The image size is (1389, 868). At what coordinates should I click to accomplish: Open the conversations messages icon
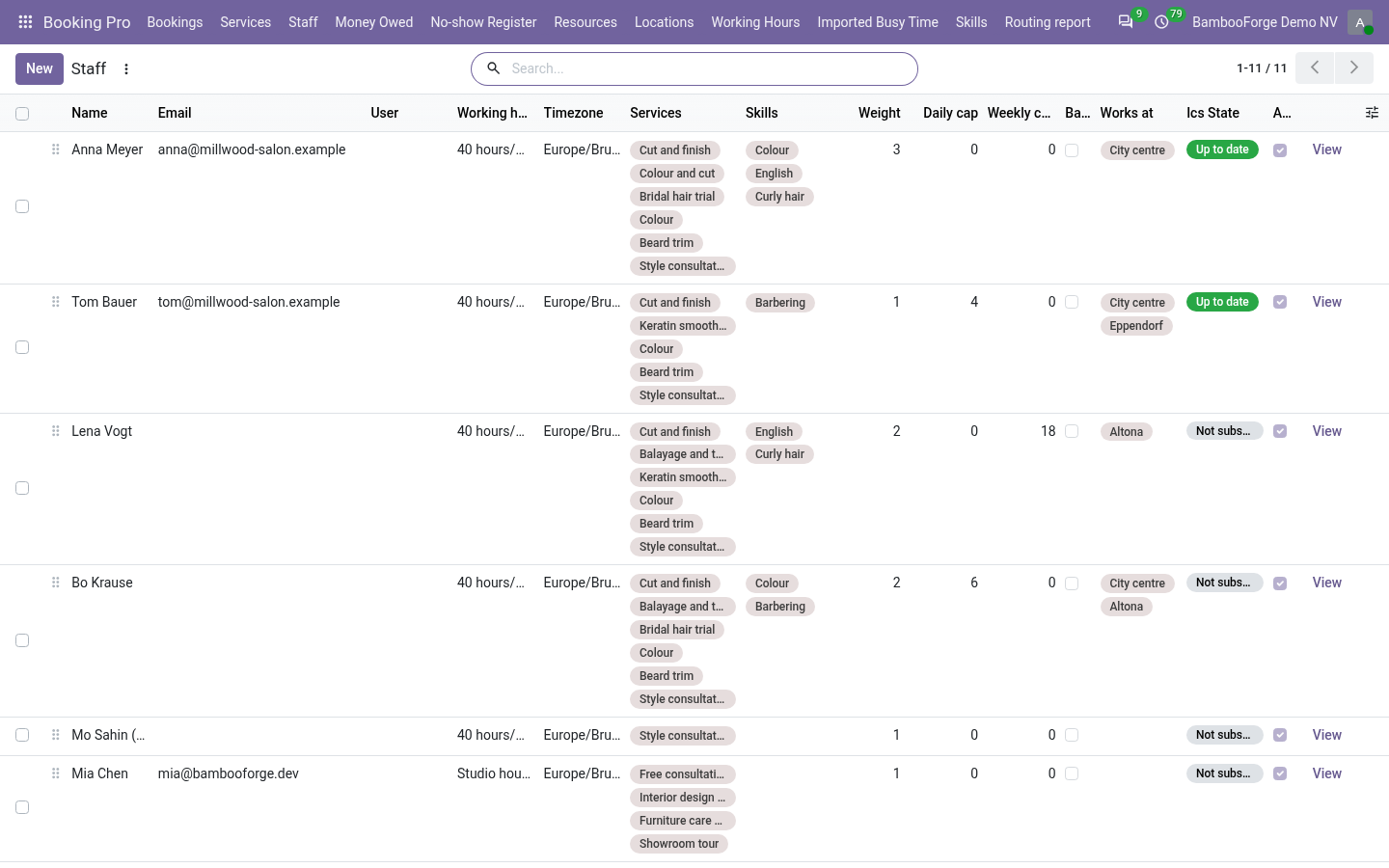[x=1126, y=21]
